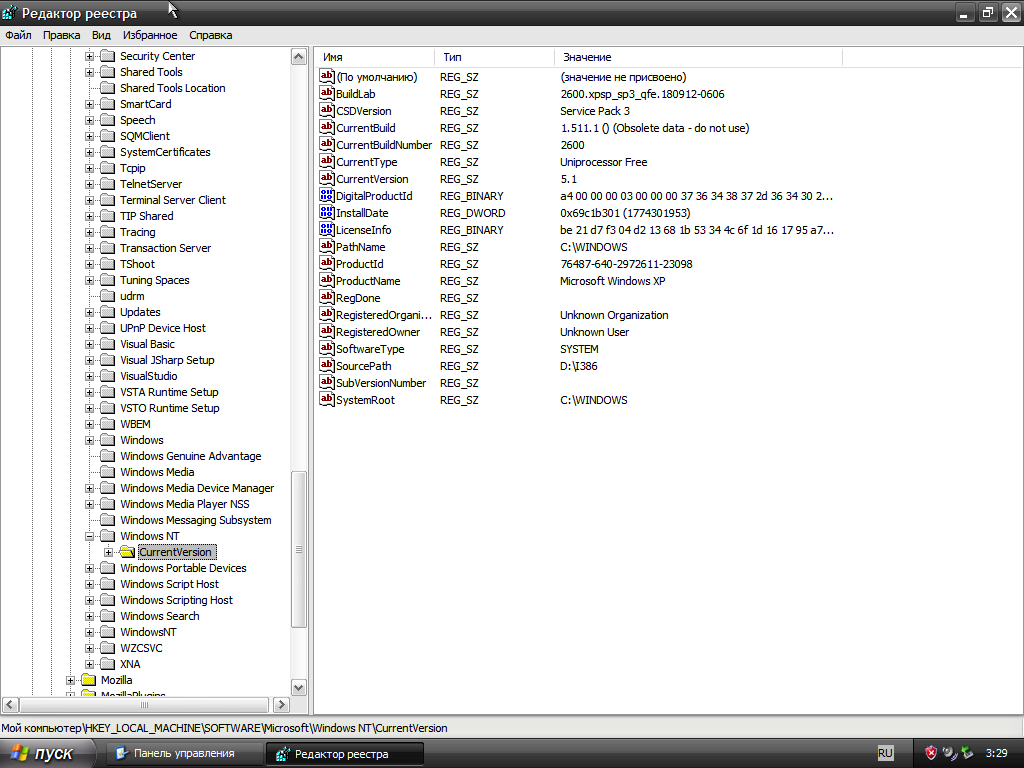Expand the Mozilla key
Image resolution: width=1024 pixels, height=768 pixels.
point(71,680)
